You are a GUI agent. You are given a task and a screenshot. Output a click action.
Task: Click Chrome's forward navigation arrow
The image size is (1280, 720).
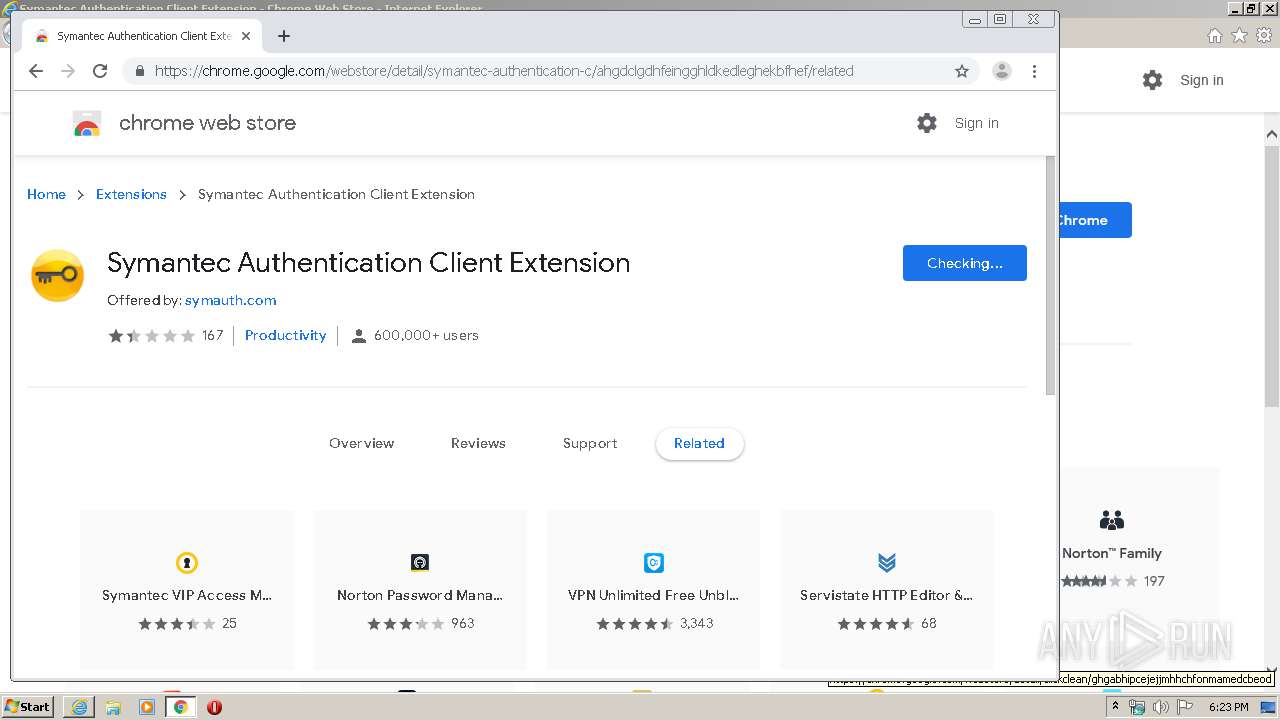[x=68, y=71]
